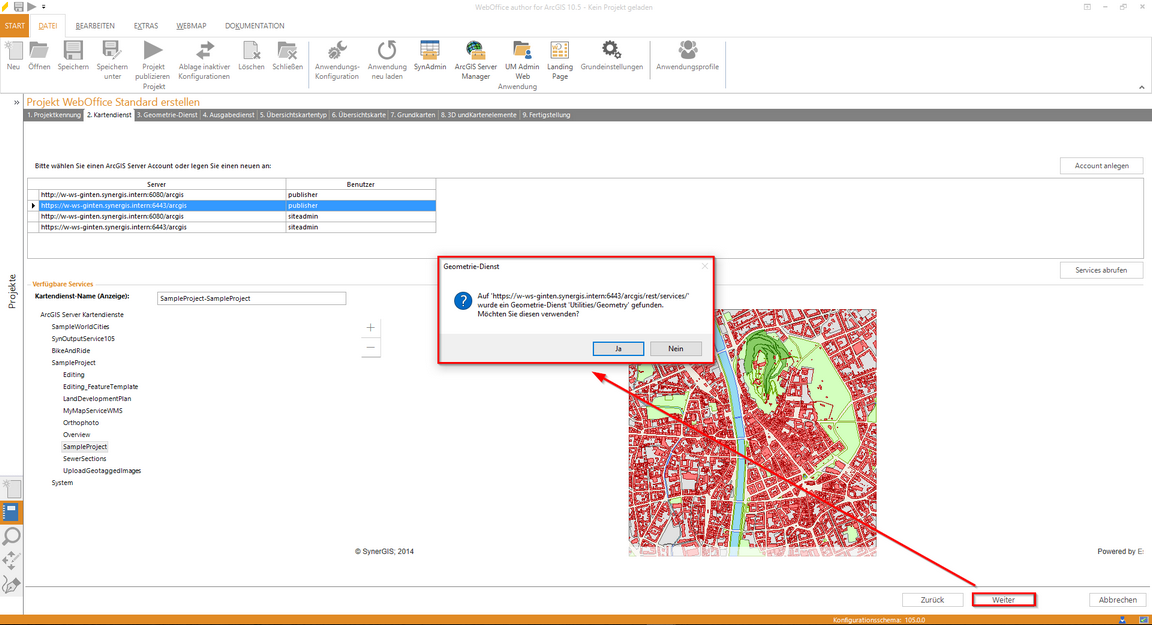Confirm dialog by clicking Ja
Image resolution: width=1152 pixels, height=625 pixels.
[x=617, y=348]
